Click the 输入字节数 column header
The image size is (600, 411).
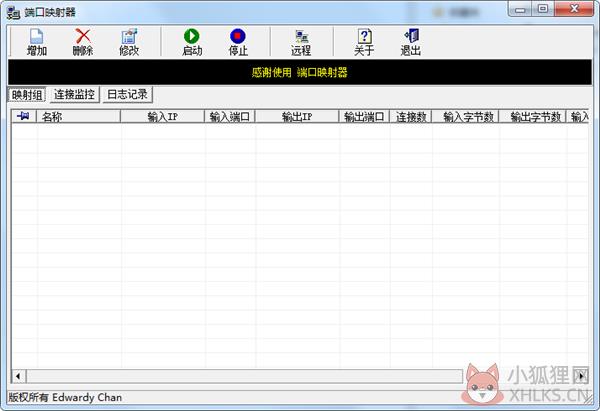465,116
